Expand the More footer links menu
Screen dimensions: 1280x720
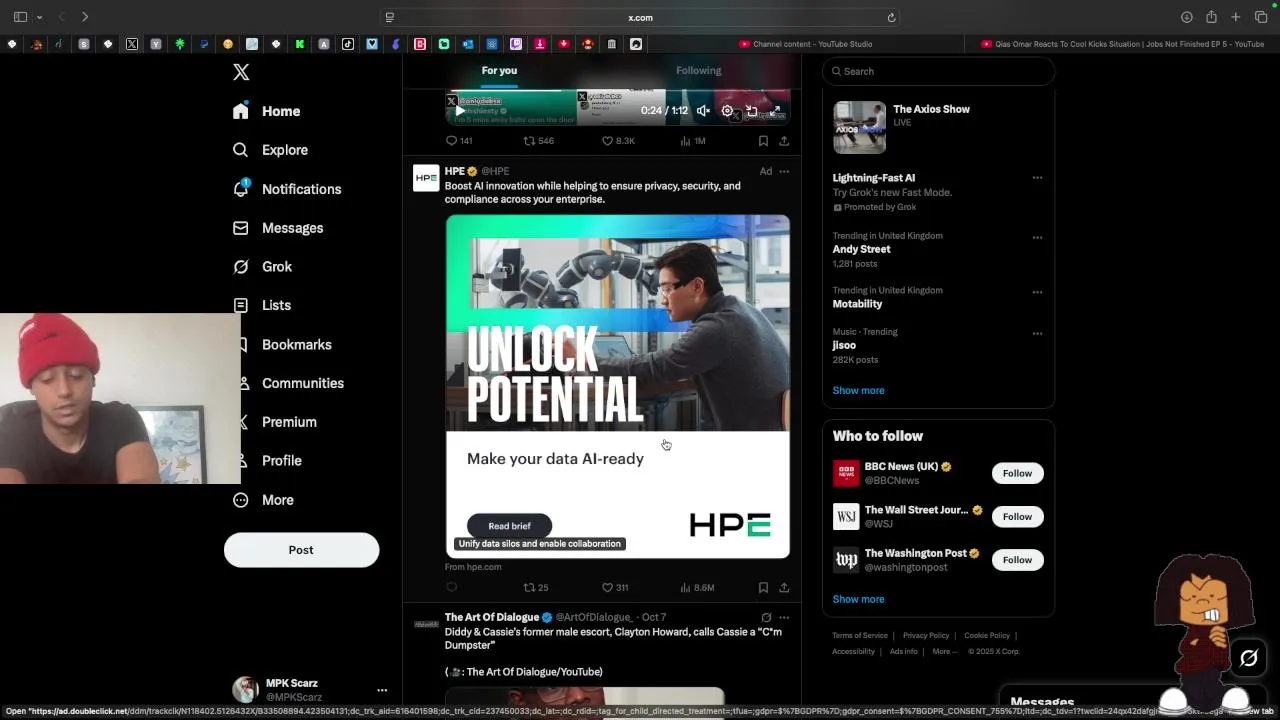point(943,652)
